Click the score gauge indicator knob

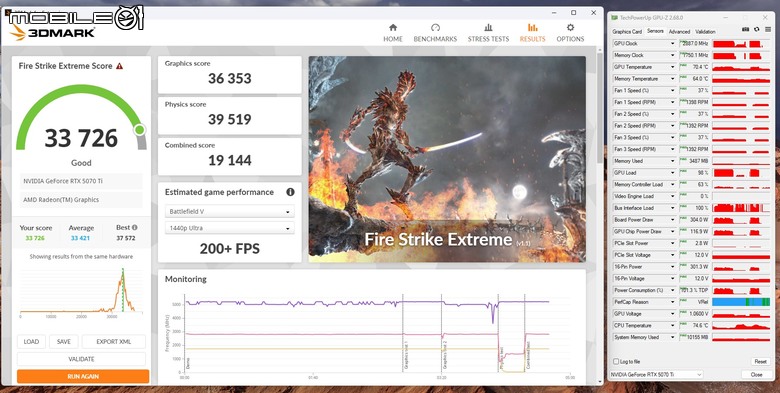tap(140, 130)
